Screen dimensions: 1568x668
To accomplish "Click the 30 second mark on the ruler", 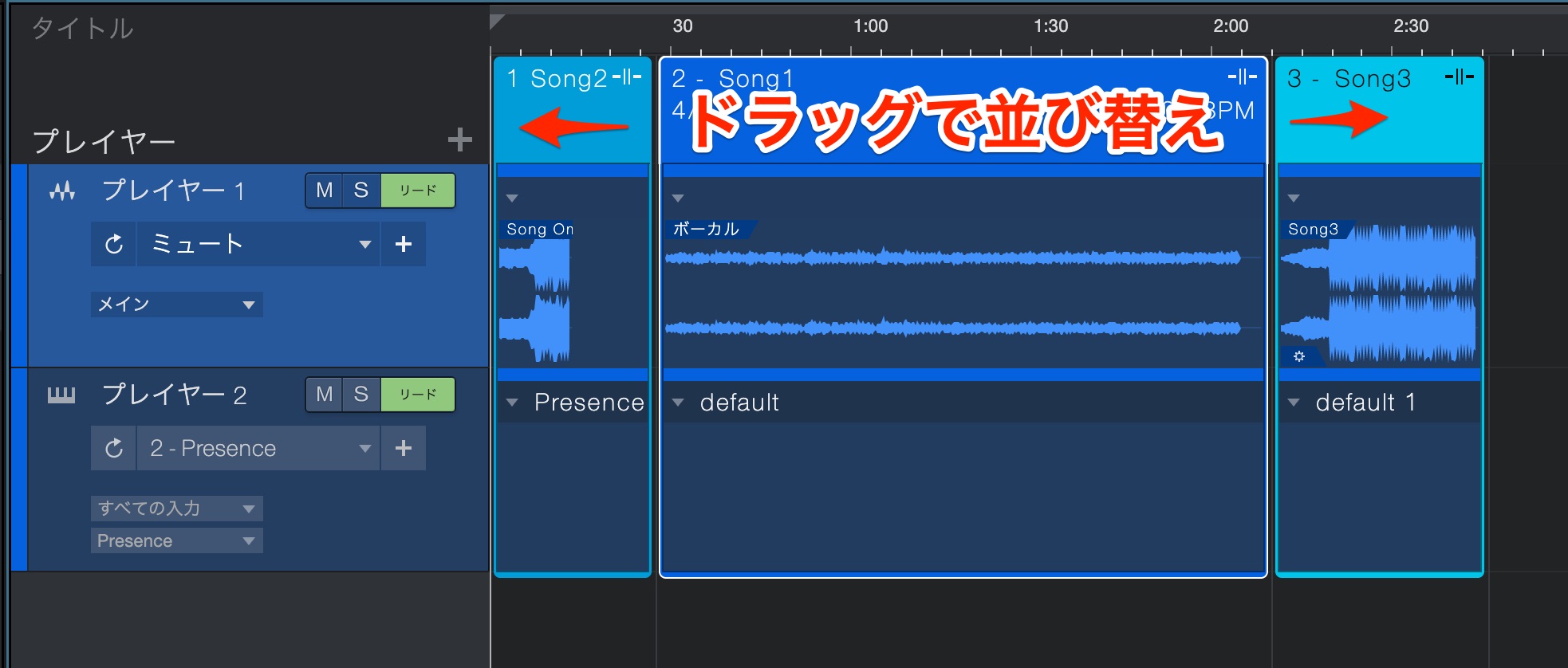I will click(683, 26).
